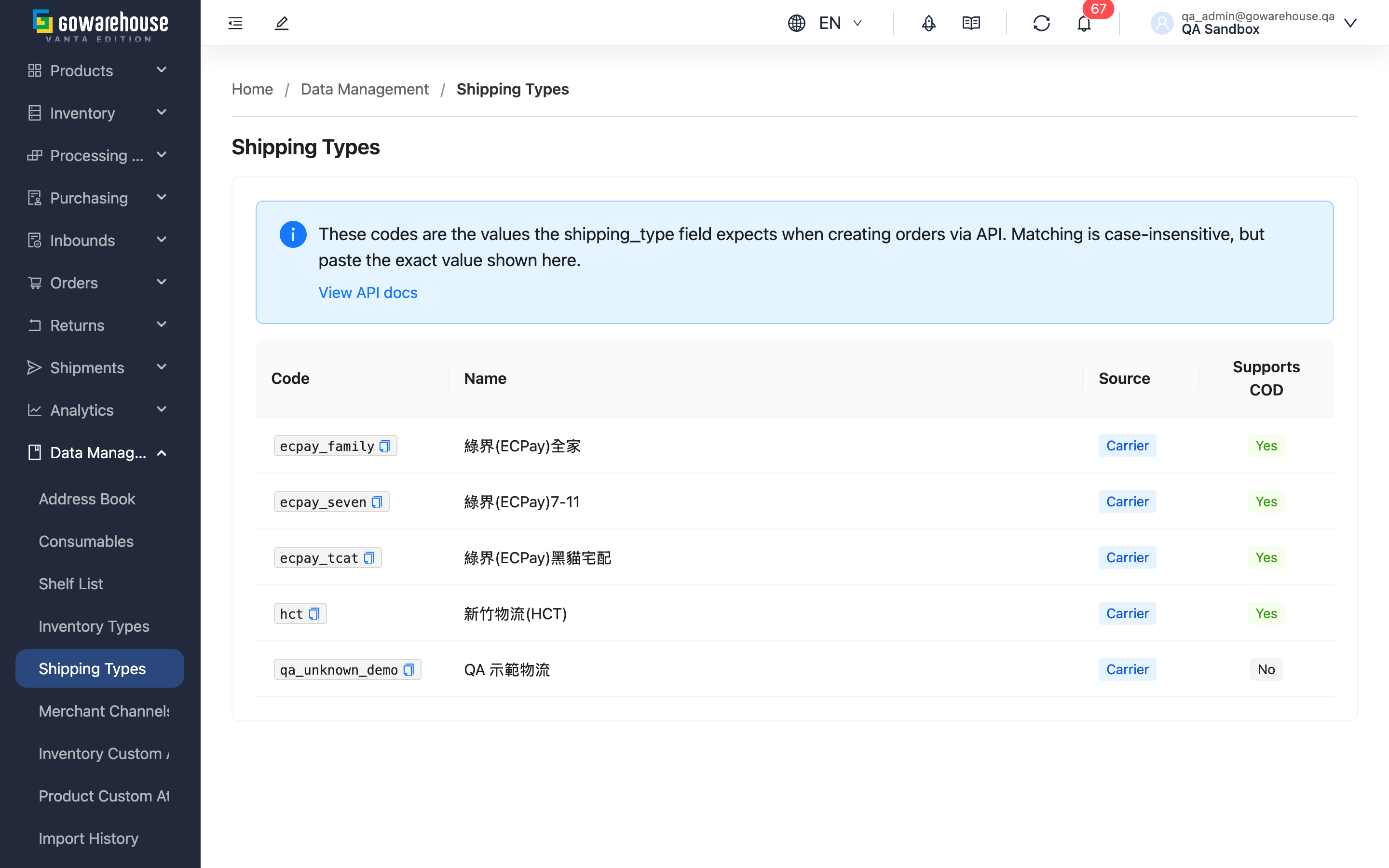Image resolution: width=1389 pixels, height=868 pixels.
Task: Click the Orders cart icon
Action: [x=34, y=283]
